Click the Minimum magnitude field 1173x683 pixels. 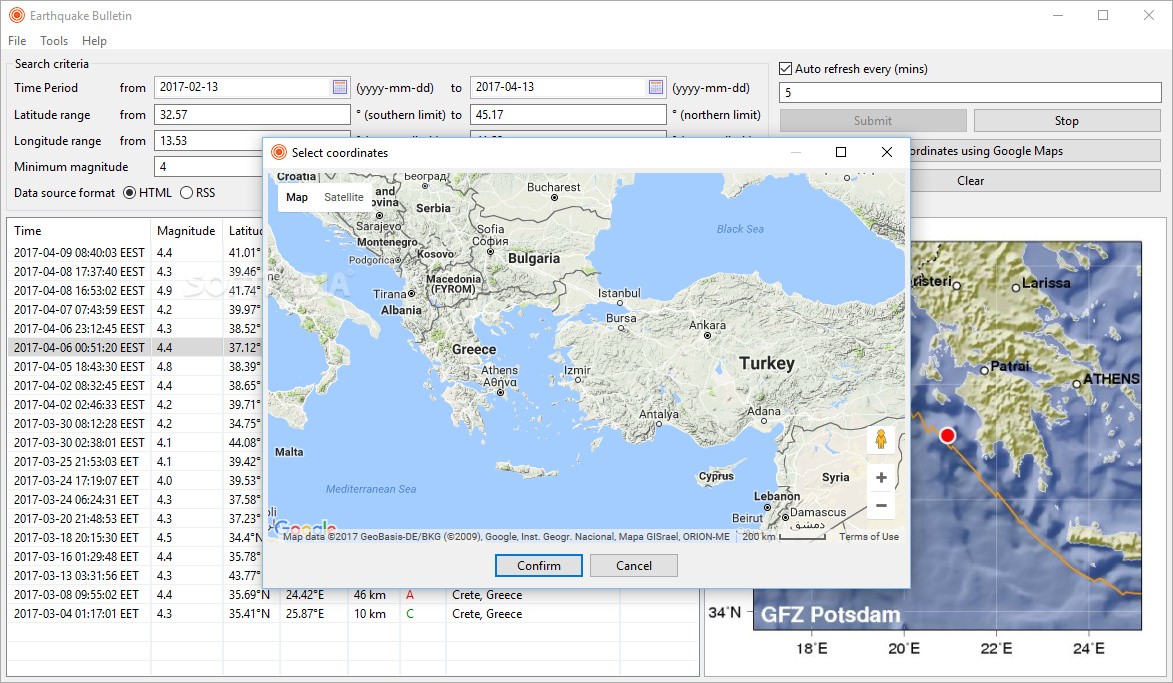point(208,167)
